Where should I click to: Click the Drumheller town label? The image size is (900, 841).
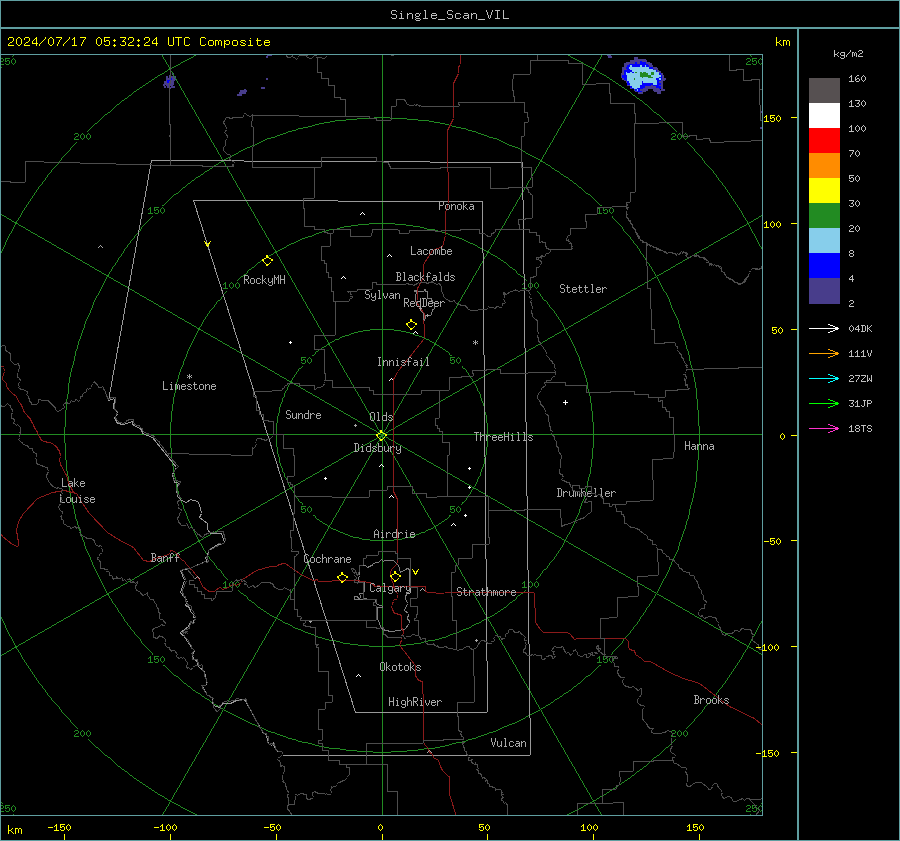tap(586, 493)
